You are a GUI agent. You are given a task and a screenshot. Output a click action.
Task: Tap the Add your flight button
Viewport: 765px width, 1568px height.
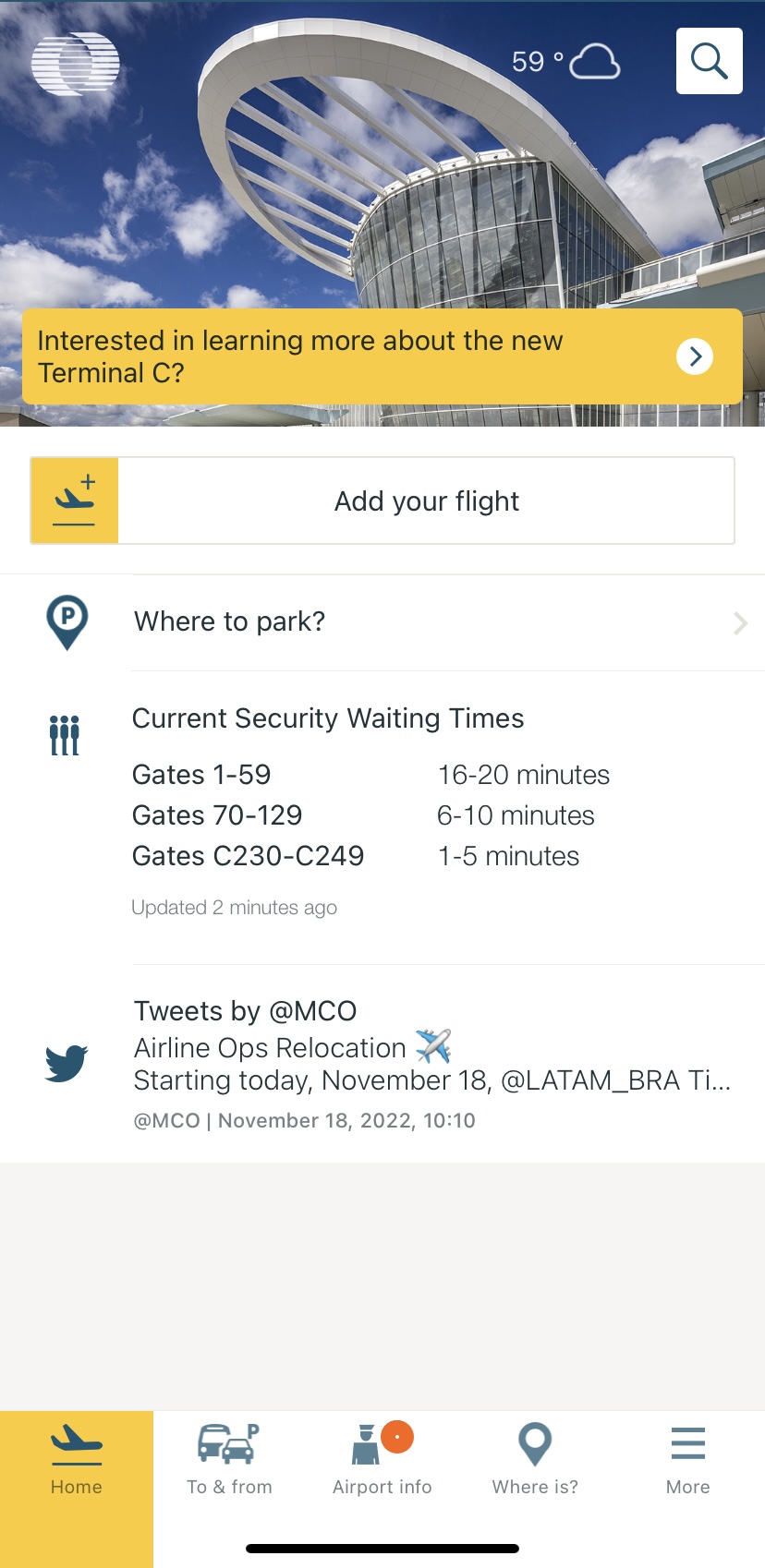click(x=426, y=501)
